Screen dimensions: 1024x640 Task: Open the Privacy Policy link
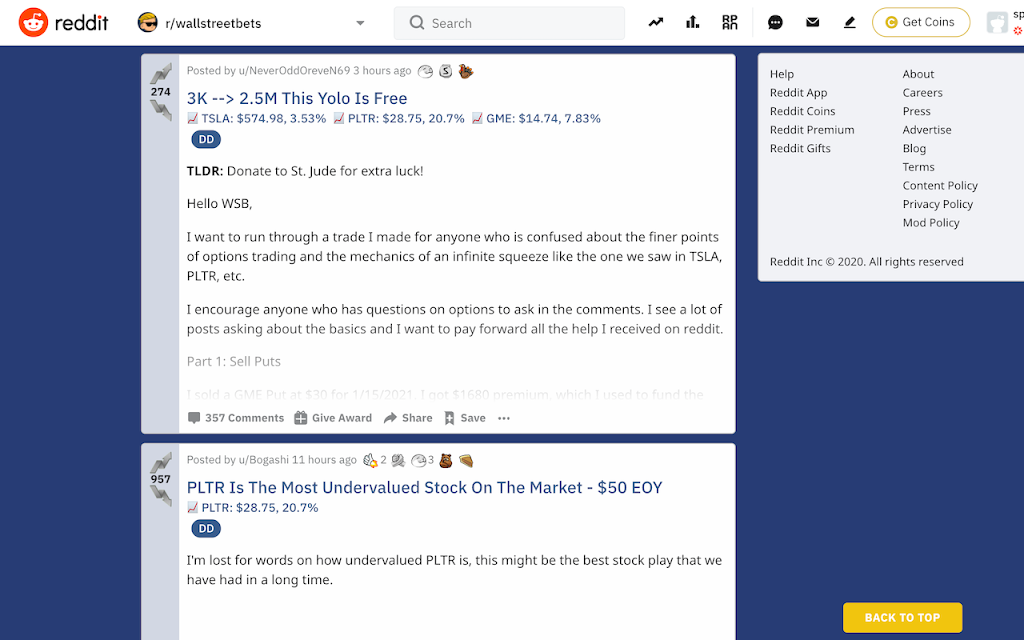click(x=937, y=204)
